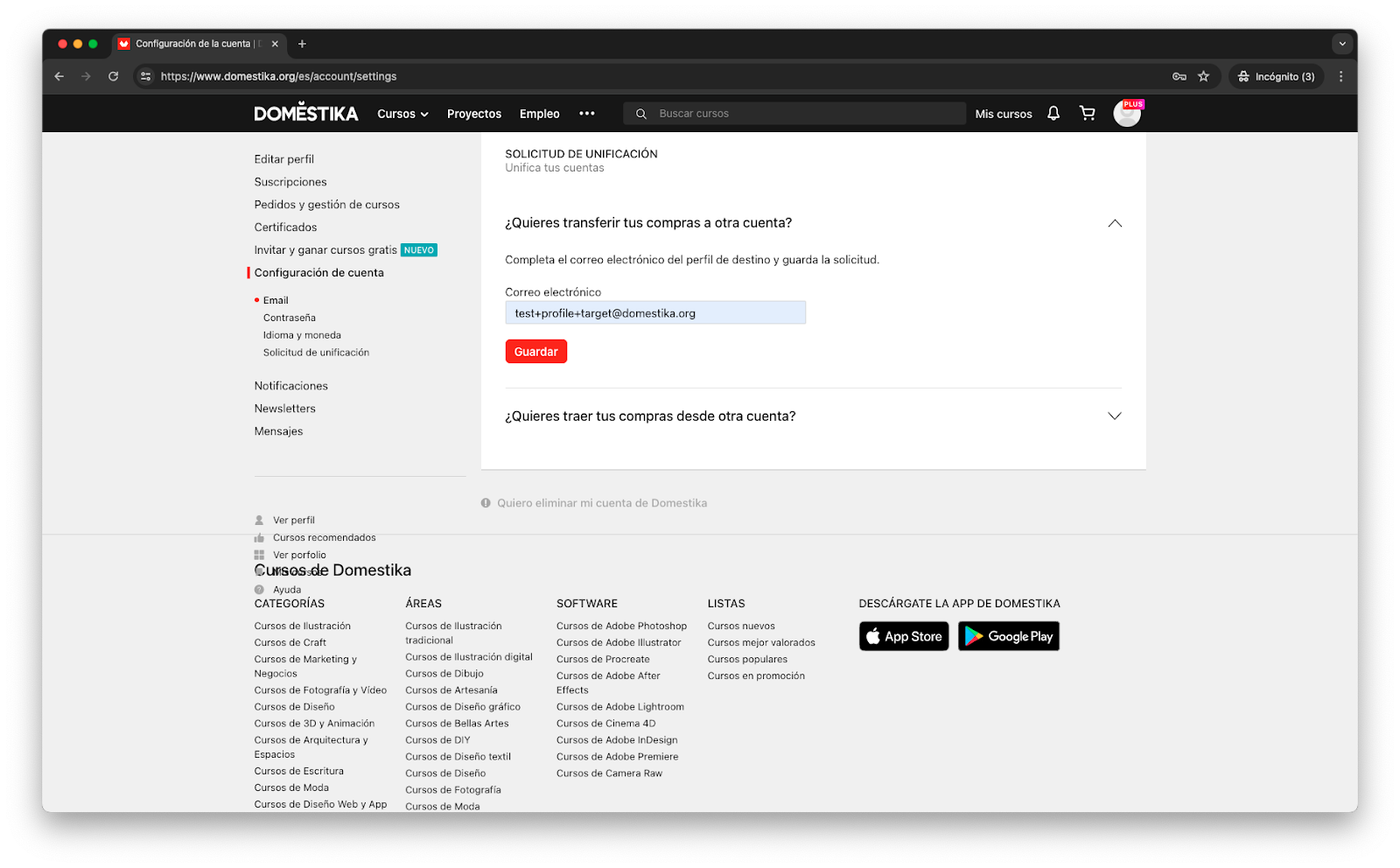Click the browser forward arrow

pos(86,76)
